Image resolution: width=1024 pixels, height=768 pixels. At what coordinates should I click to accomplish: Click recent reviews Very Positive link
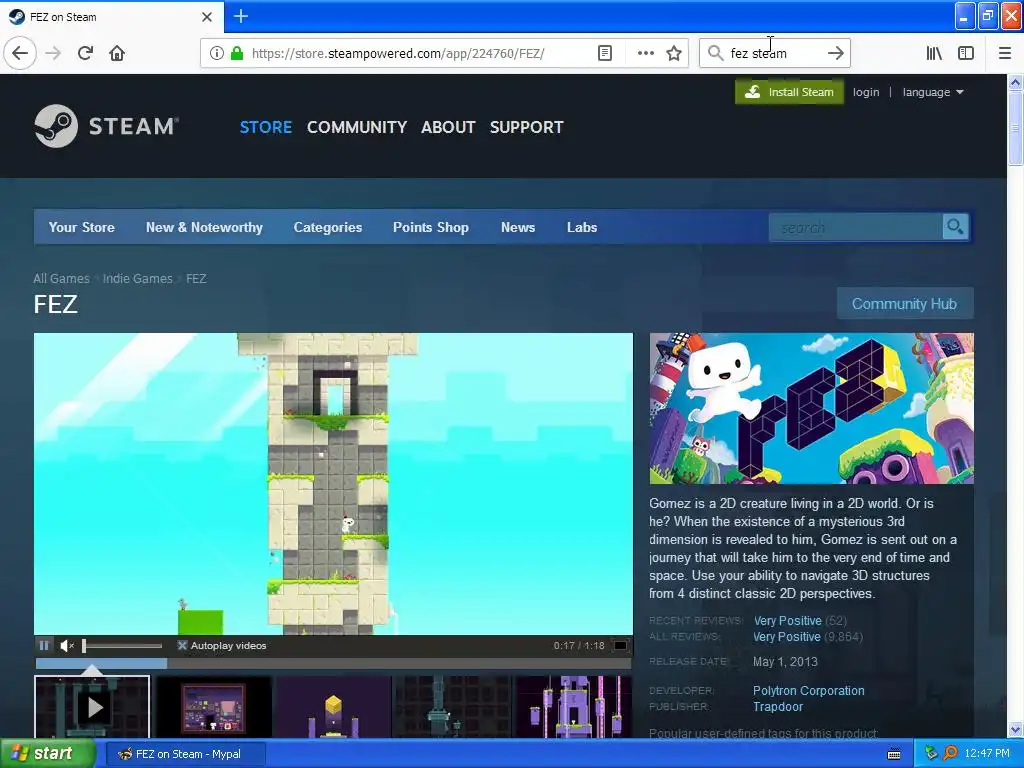(788, 620)
